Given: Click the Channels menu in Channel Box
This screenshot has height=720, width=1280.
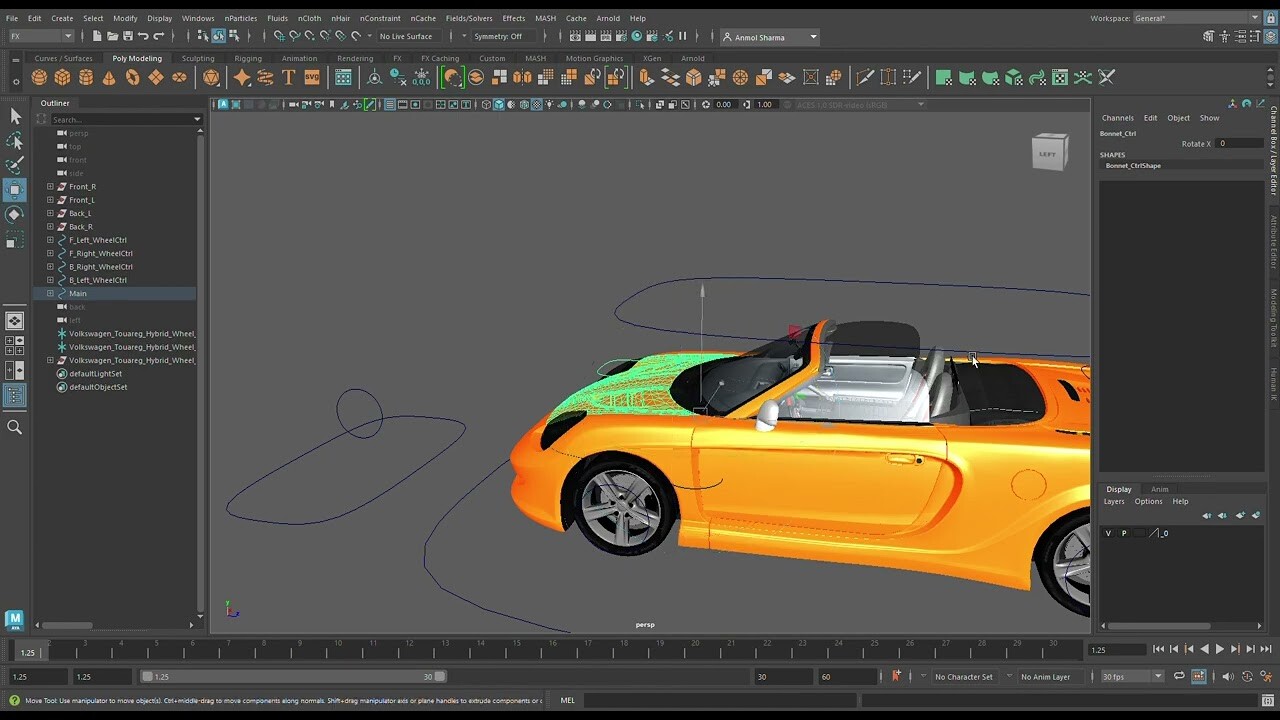Looking at the screenshot, I should click(x=1118, y=118).
